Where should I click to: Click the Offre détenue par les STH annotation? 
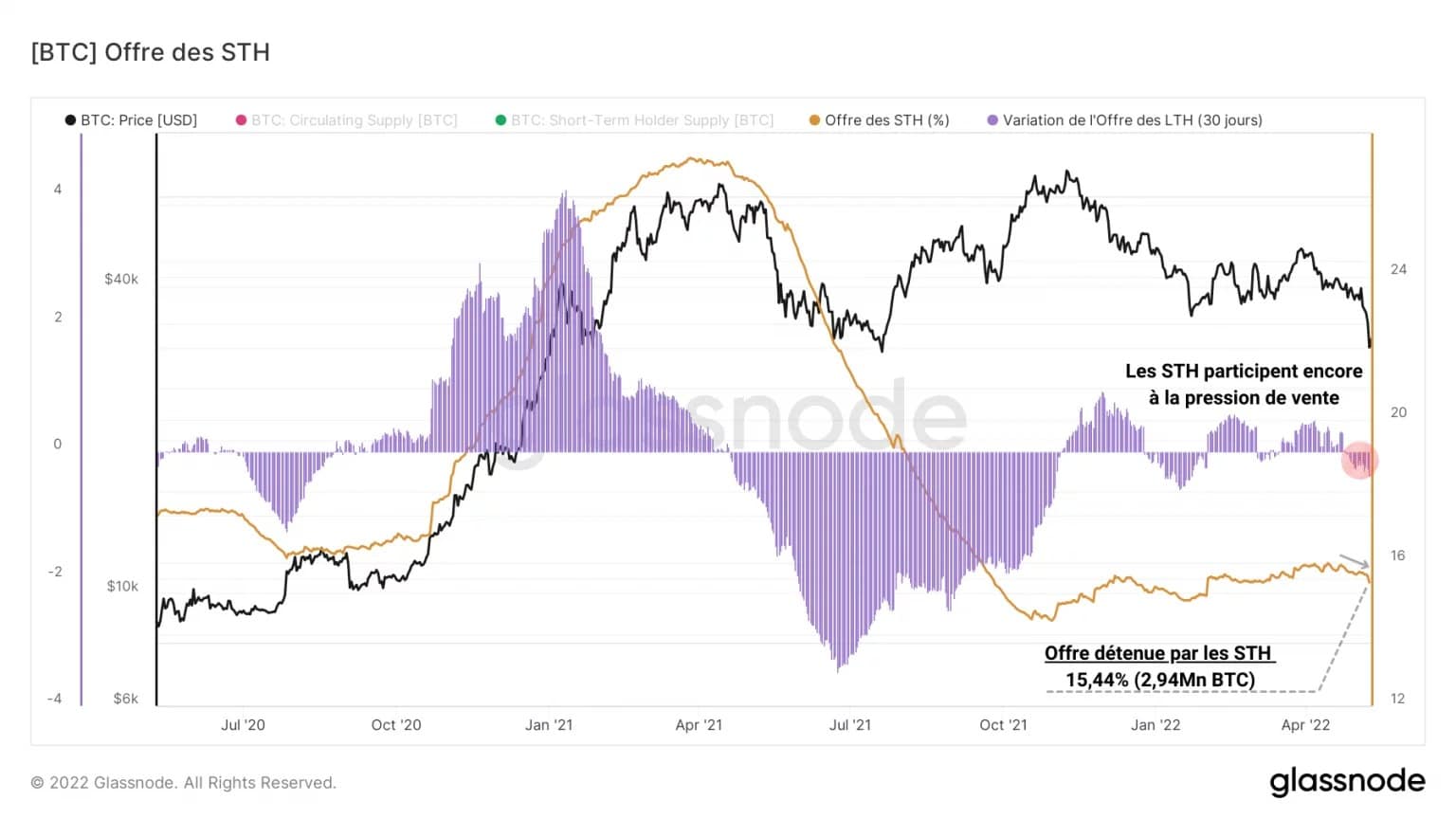click(x=1159, y=666)
